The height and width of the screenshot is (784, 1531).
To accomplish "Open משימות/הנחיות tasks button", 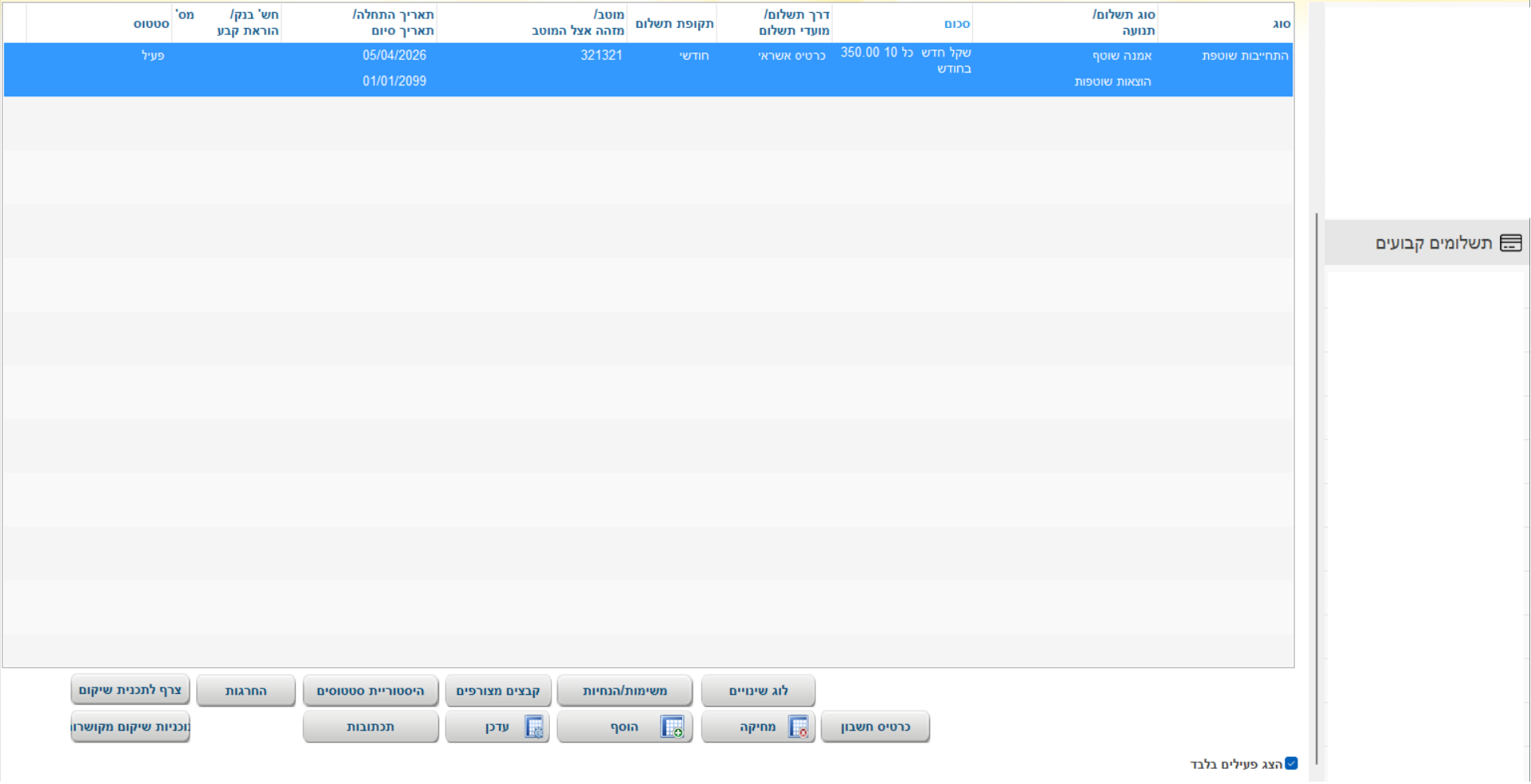I will [x=624, y=691].
